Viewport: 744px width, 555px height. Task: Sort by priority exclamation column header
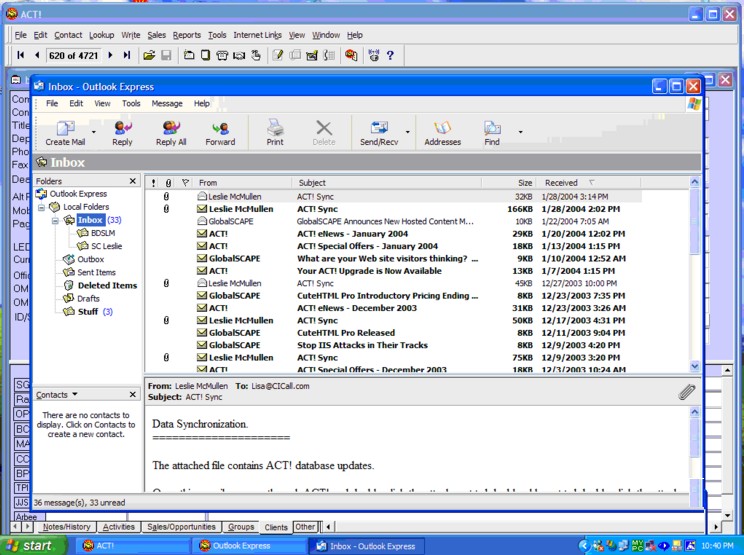(x=153, y=183)
